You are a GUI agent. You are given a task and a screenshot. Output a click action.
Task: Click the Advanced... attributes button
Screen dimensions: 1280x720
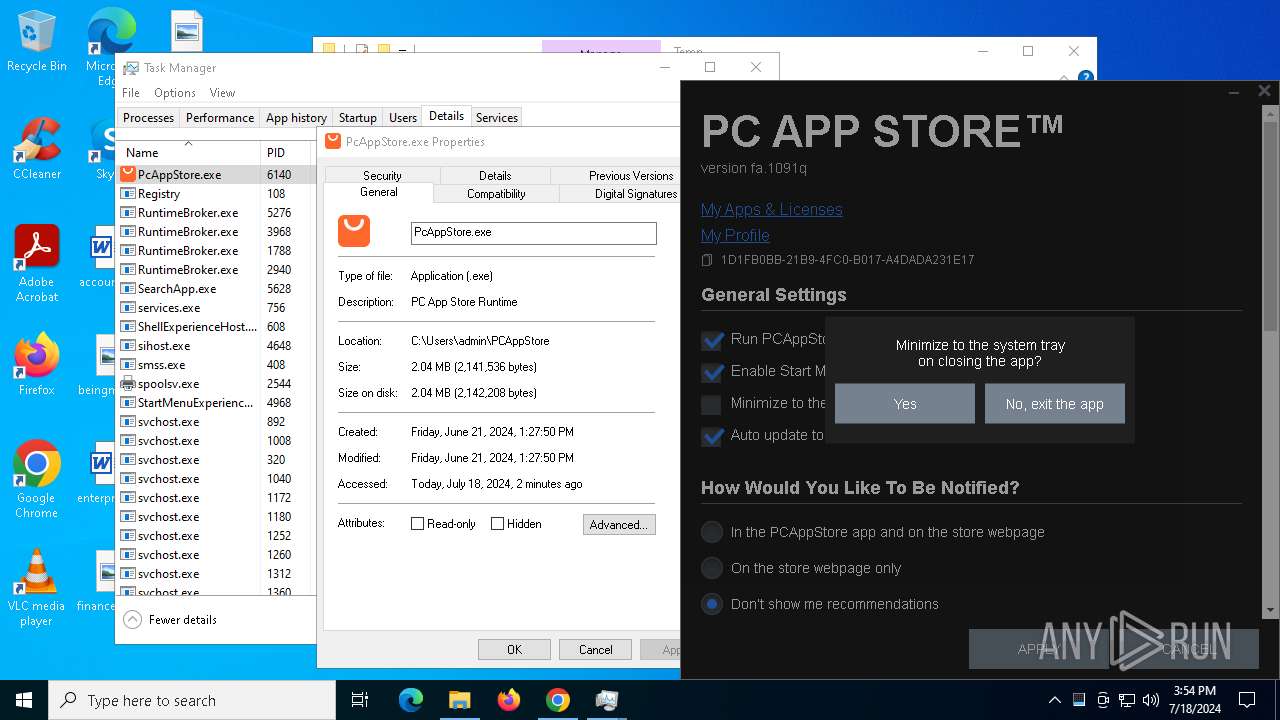[619, 524]
